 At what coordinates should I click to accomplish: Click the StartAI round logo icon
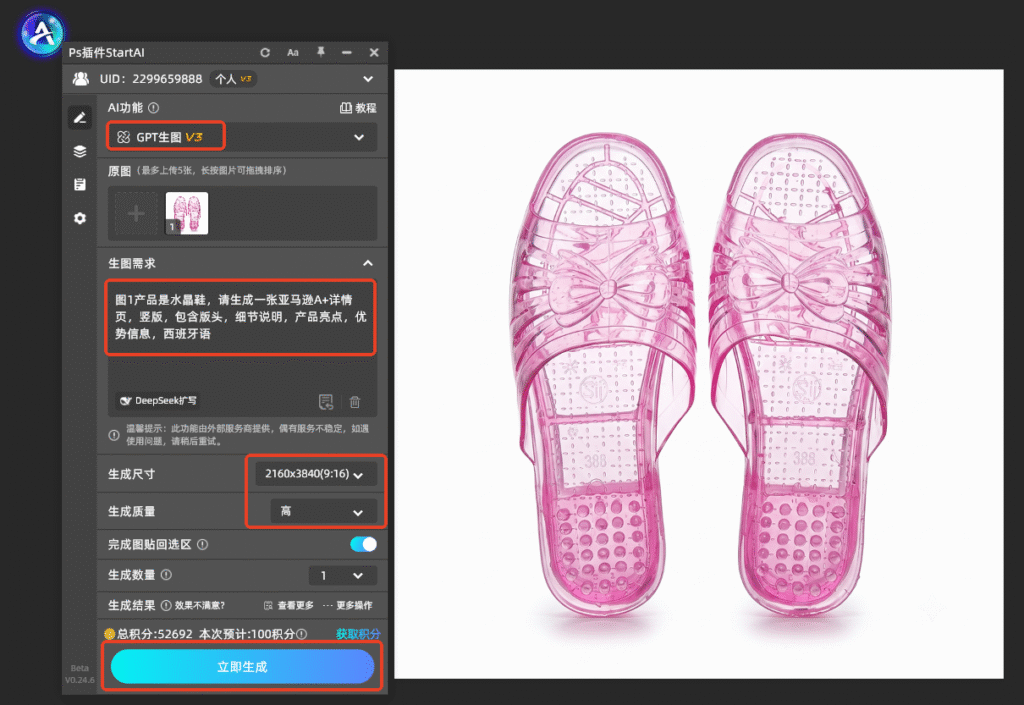(42, 33)
